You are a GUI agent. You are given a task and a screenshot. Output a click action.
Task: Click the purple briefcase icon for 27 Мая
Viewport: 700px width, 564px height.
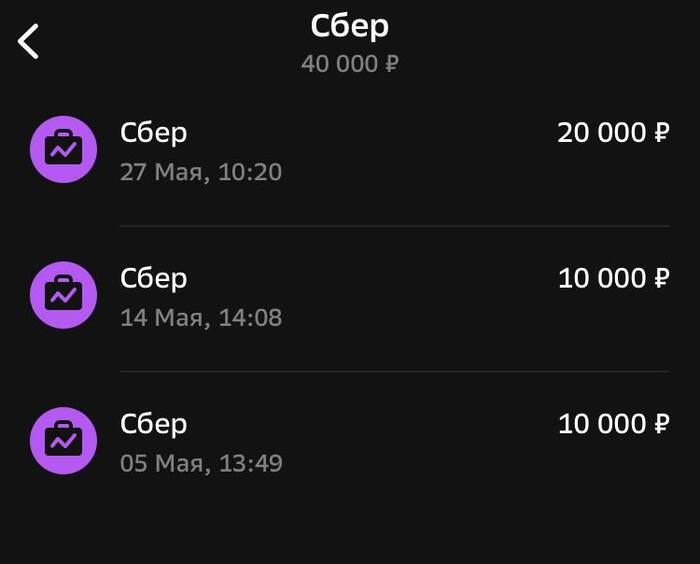pos(64,150)
